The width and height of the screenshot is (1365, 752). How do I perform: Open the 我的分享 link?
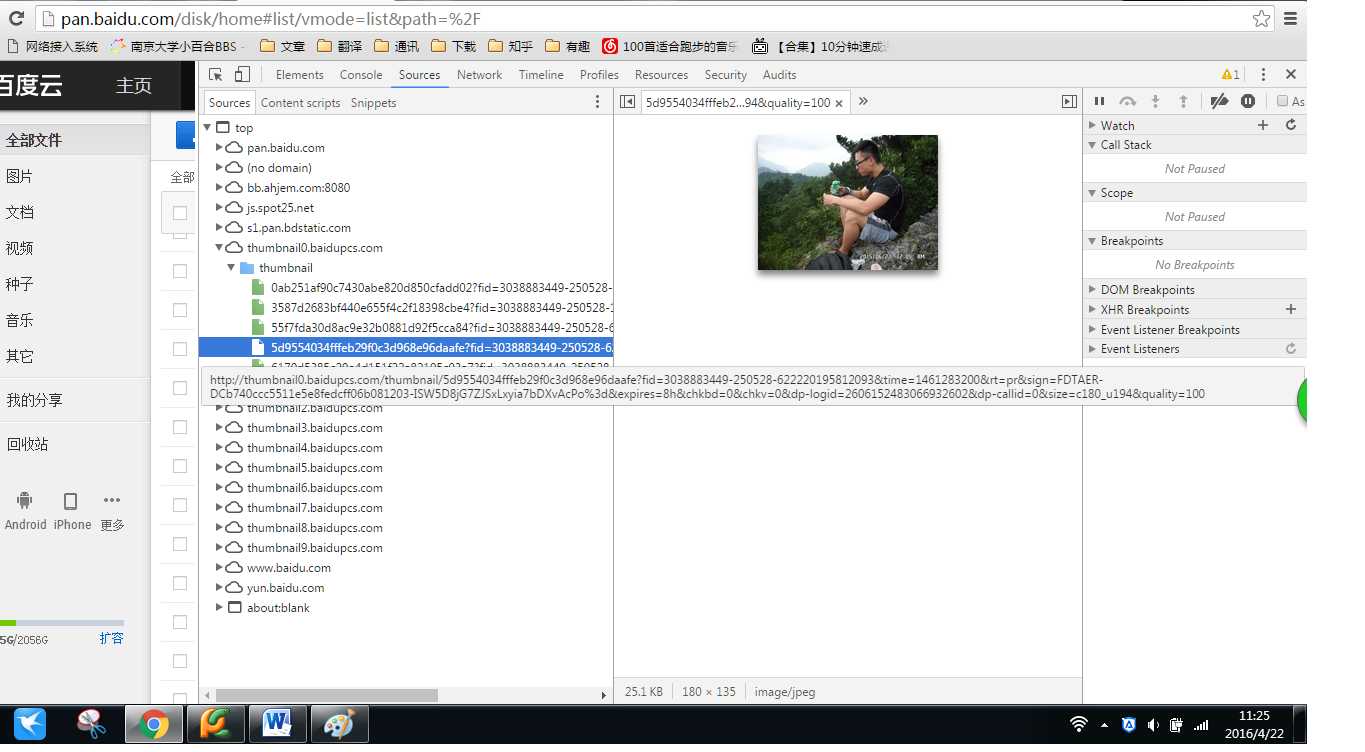coord(34,400)
